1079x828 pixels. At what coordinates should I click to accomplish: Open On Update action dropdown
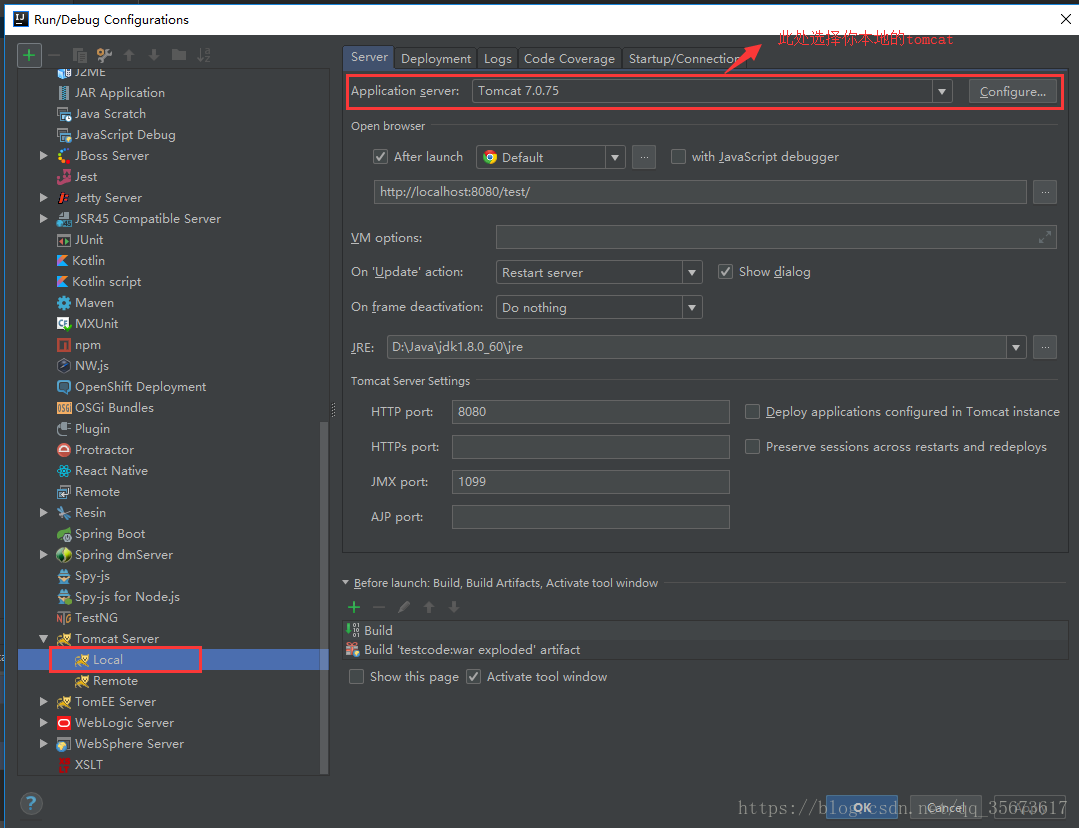tap(692, 272)
